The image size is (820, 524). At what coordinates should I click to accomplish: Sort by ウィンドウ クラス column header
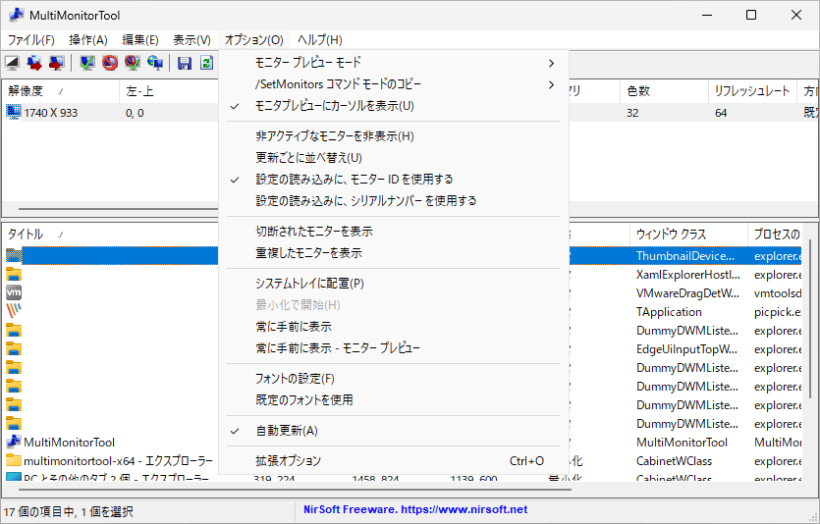click(688, 234)
